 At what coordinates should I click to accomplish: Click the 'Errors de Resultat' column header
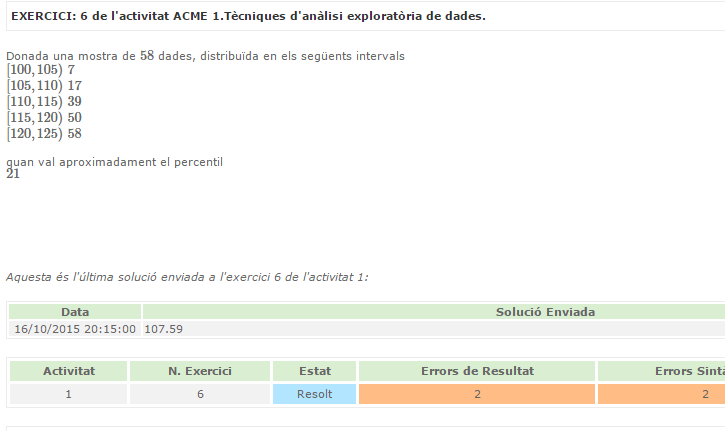[477, 371]
